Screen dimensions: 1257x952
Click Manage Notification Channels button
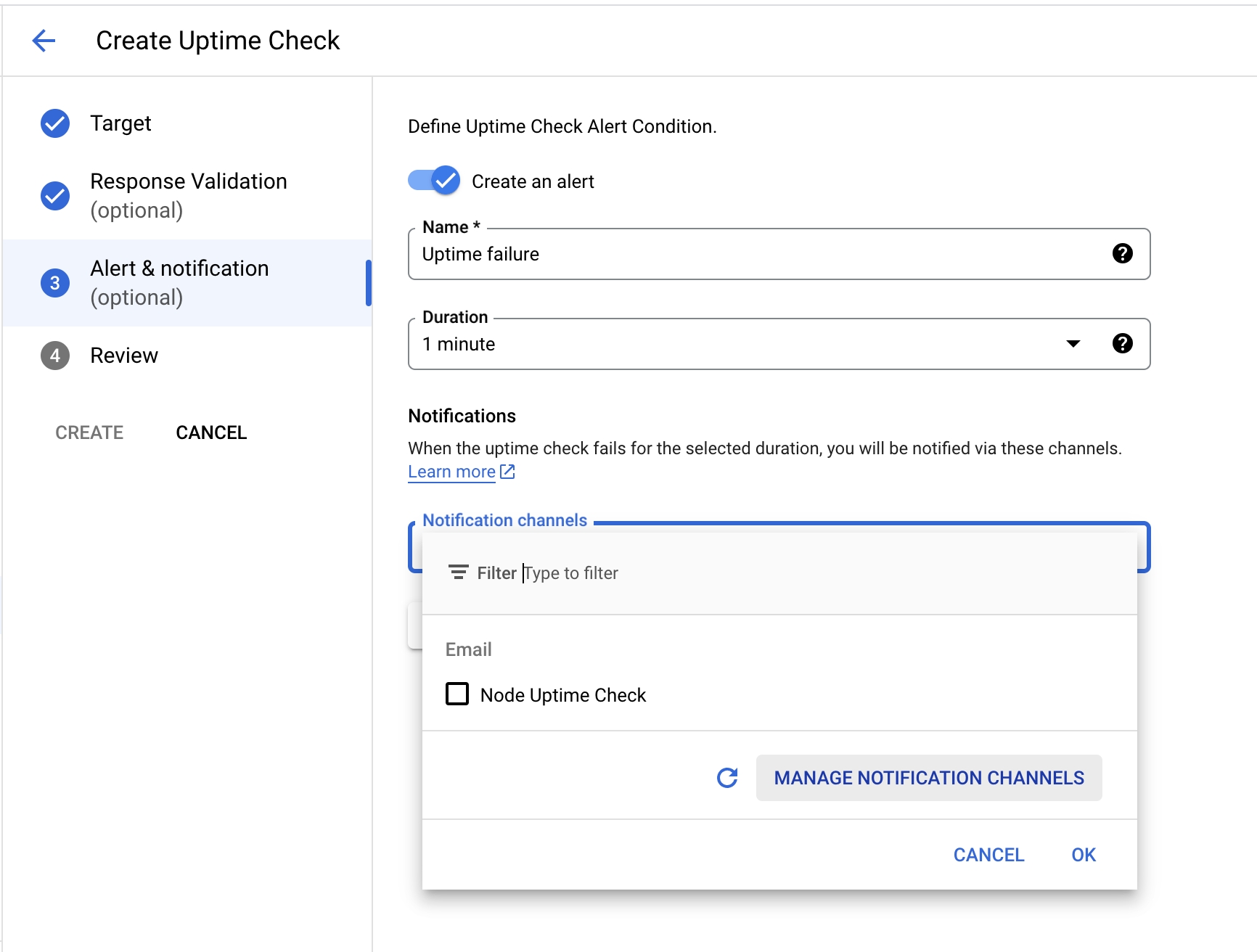[x=928, y=778]
